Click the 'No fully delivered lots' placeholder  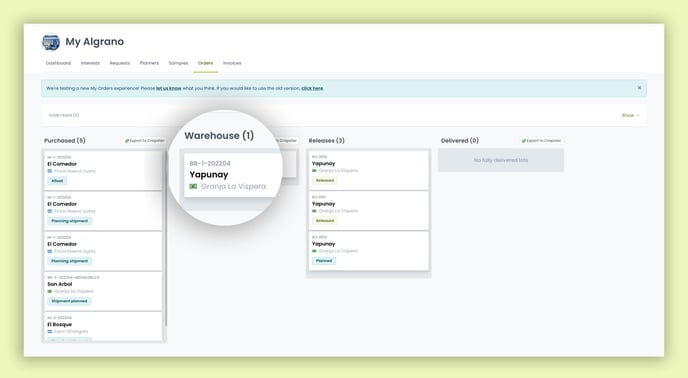[501, 160]
